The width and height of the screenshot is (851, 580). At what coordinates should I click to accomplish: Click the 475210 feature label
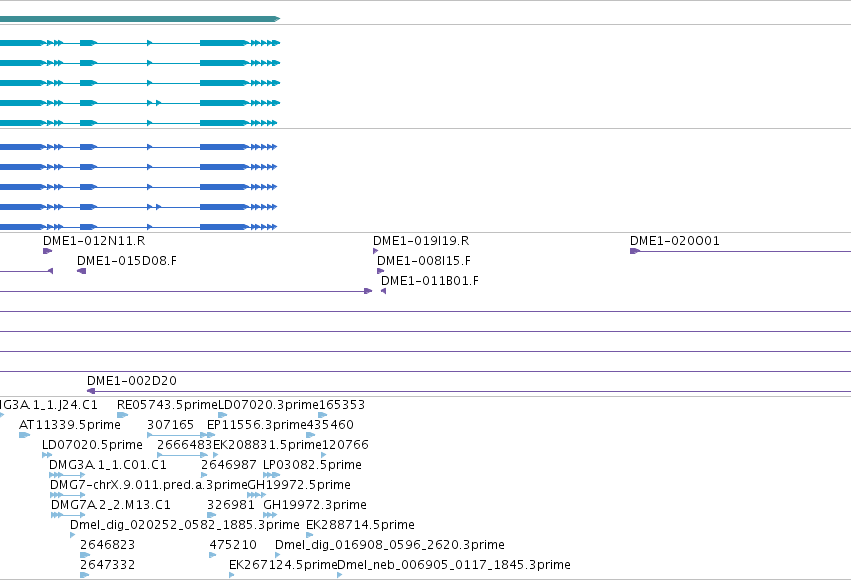(233, 545)
